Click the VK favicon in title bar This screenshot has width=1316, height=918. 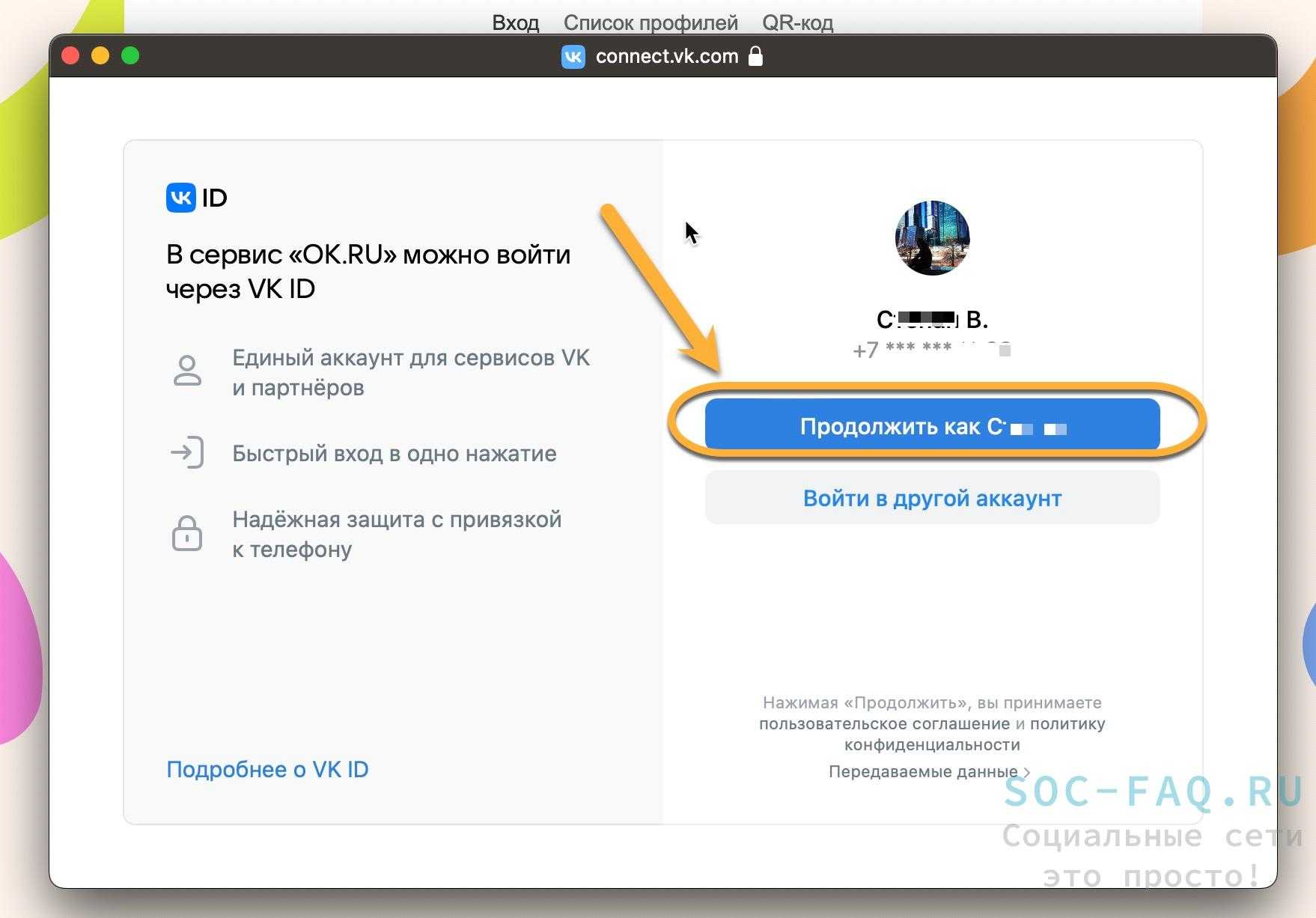(x=573, y=57)
